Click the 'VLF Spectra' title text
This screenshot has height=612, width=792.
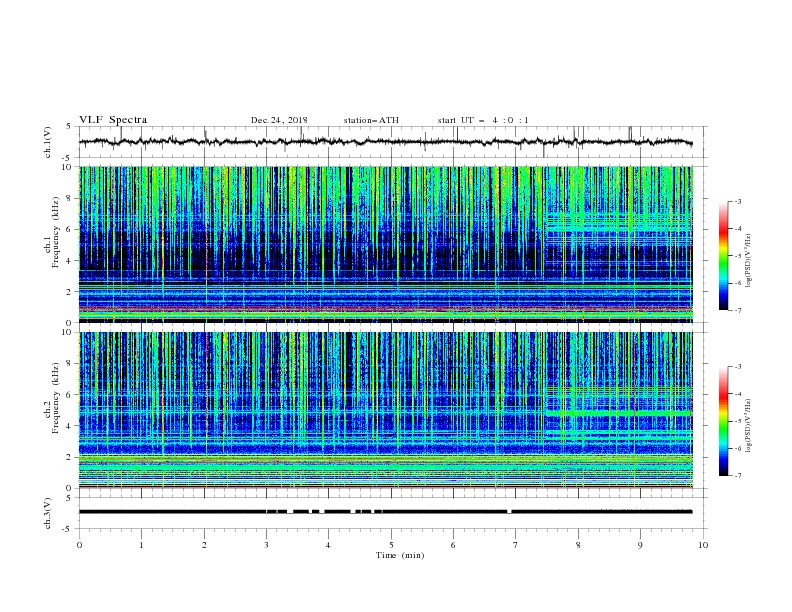(113, 120)
